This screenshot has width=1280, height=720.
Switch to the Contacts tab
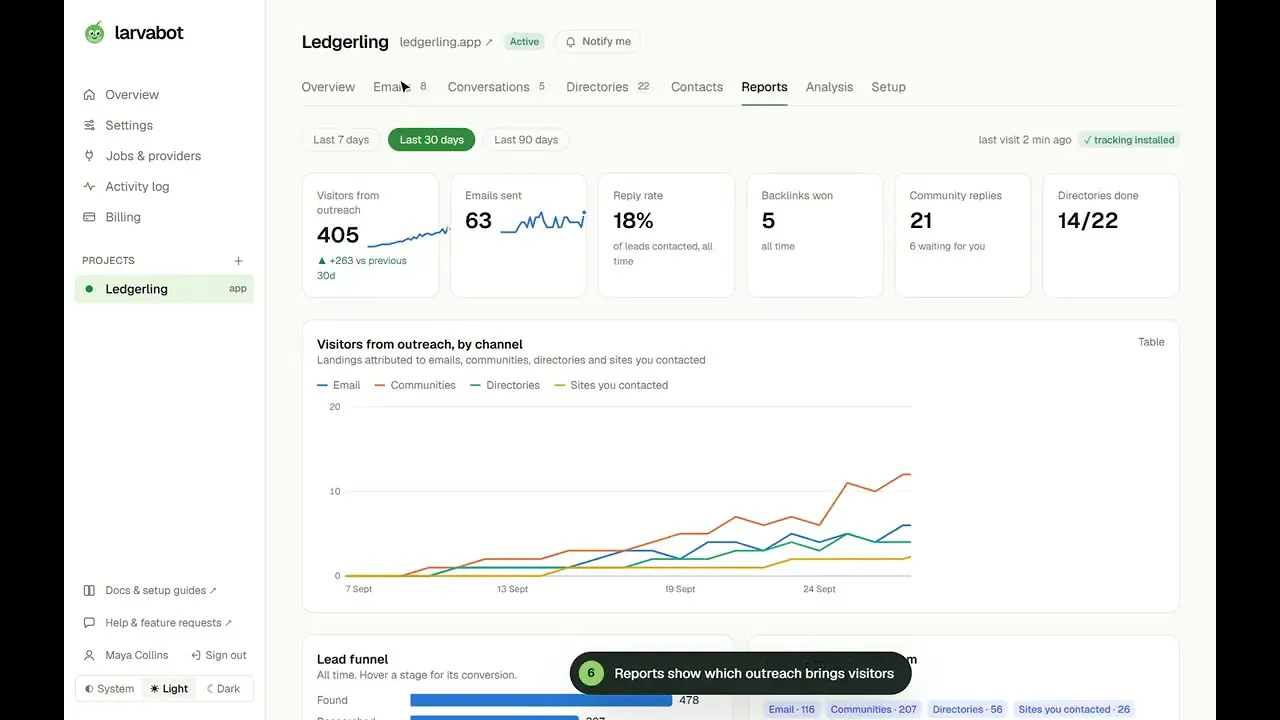697,87
